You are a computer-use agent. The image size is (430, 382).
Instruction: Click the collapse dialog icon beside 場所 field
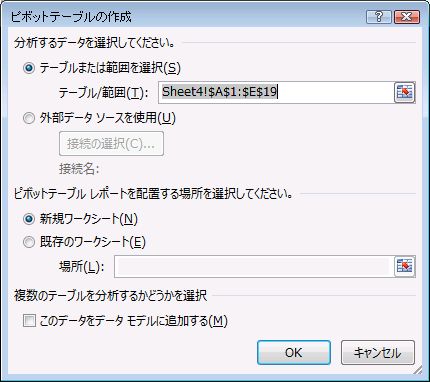tap(405, 266)
